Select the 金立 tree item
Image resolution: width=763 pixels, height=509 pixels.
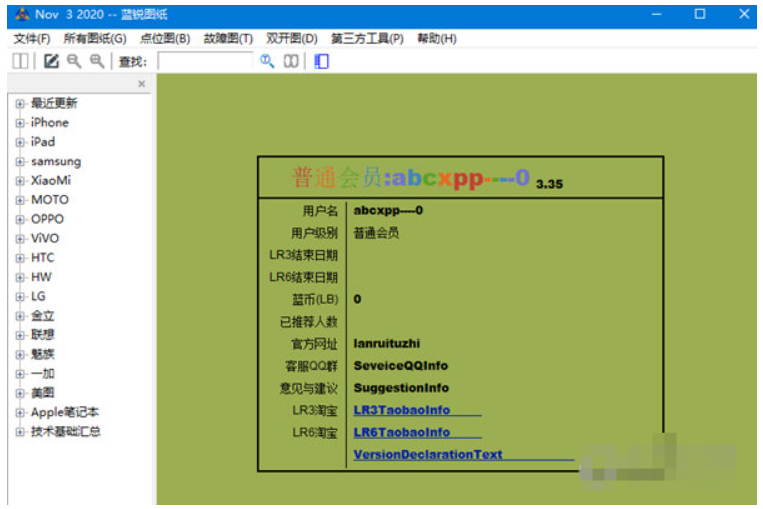pyautogui.click(x=43, y=316)
